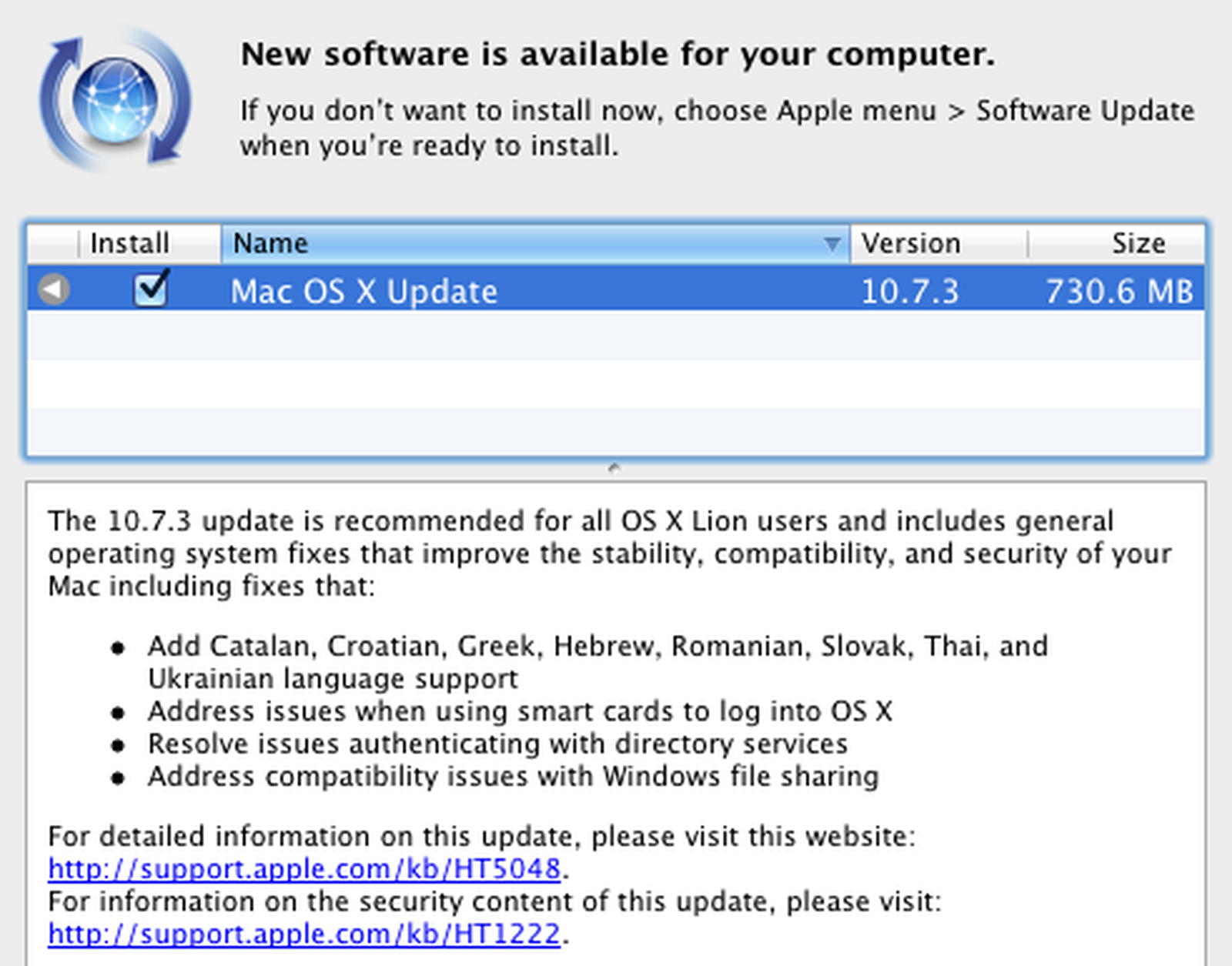Click the Software Update globe icon
Screen dimensions: 1232x966
click(115, 100)
